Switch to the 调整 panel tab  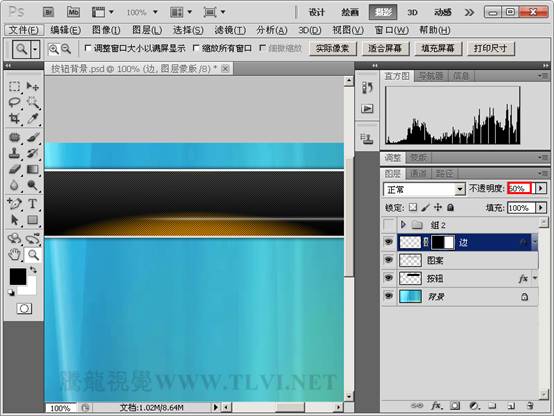point(393,158)
